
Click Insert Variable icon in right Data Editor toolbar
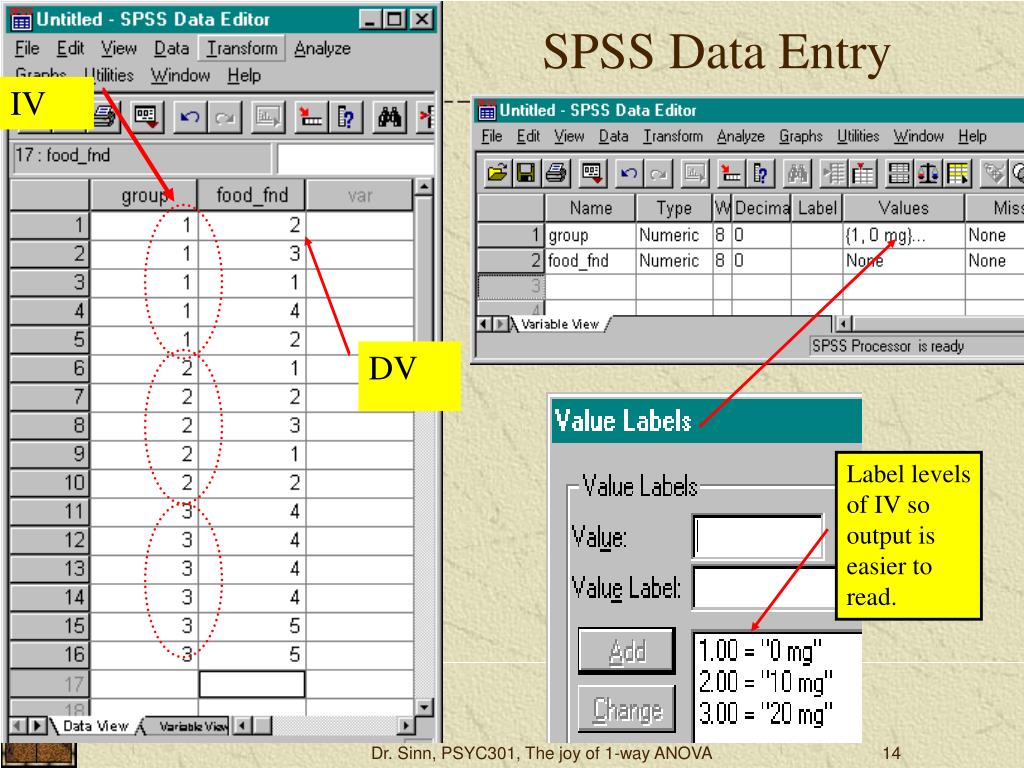click(x=863, y=173)
